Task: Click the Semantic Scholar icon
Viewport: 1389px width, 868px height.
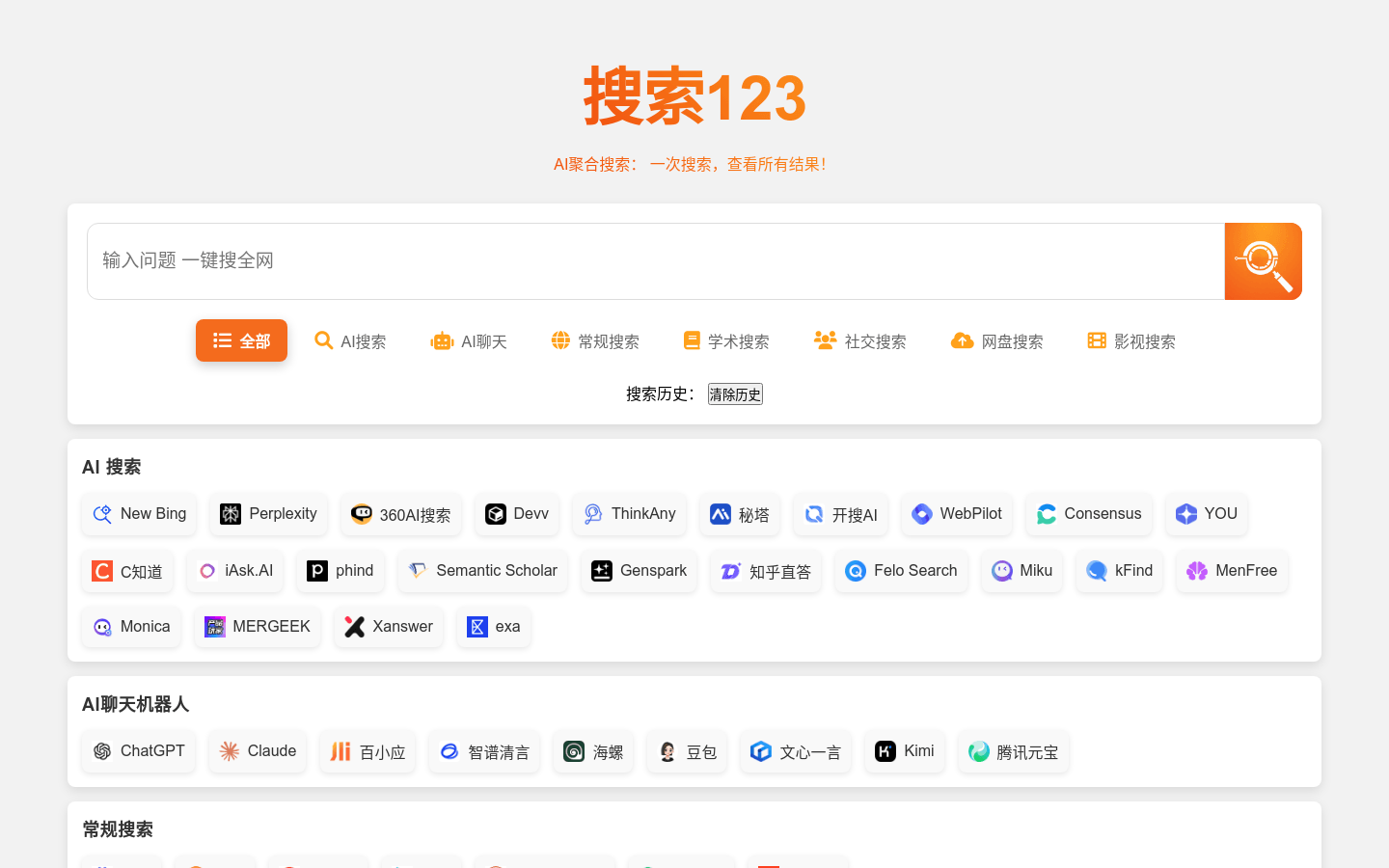Action: click(418, 571)
